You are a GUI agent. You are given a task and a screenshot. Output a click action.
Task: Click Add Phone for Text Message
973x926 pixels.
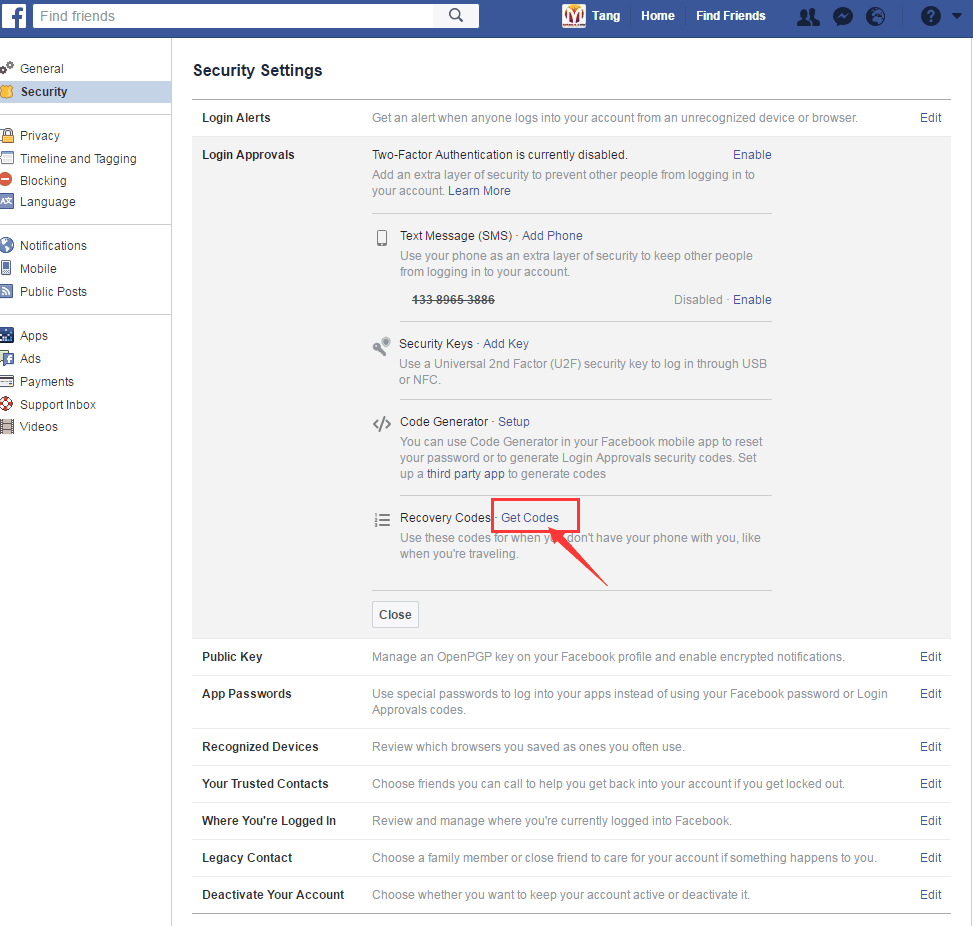tap(552, 236)
